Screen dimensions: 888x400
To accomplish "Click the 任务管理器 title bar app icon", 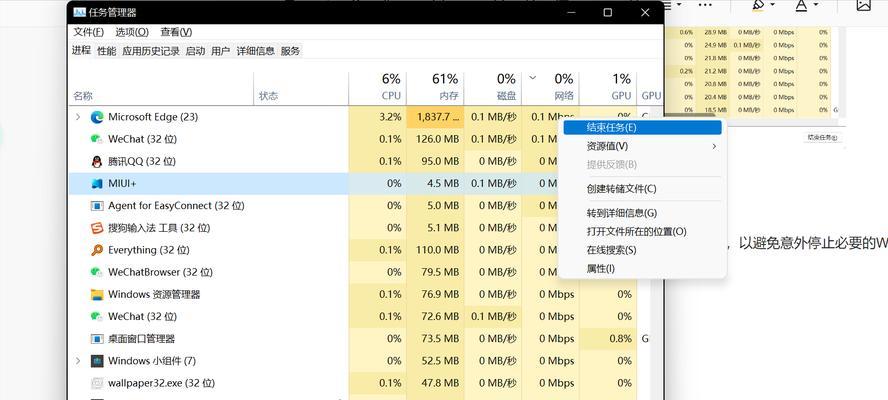I will pos(79,12).
